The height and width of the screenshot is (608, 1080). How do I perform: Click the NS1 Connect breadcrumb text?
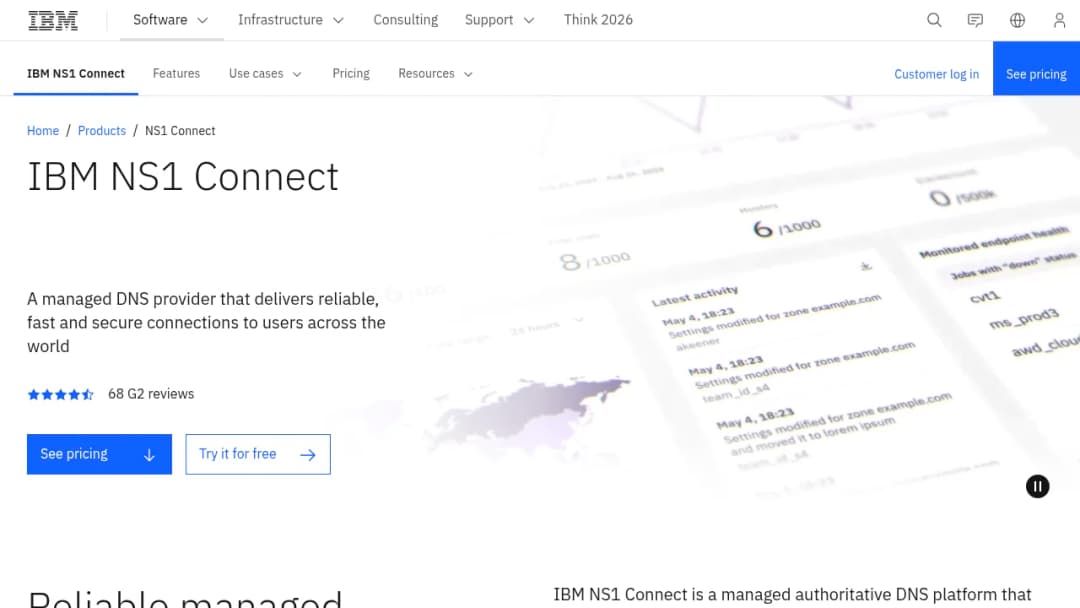(180, 131)
